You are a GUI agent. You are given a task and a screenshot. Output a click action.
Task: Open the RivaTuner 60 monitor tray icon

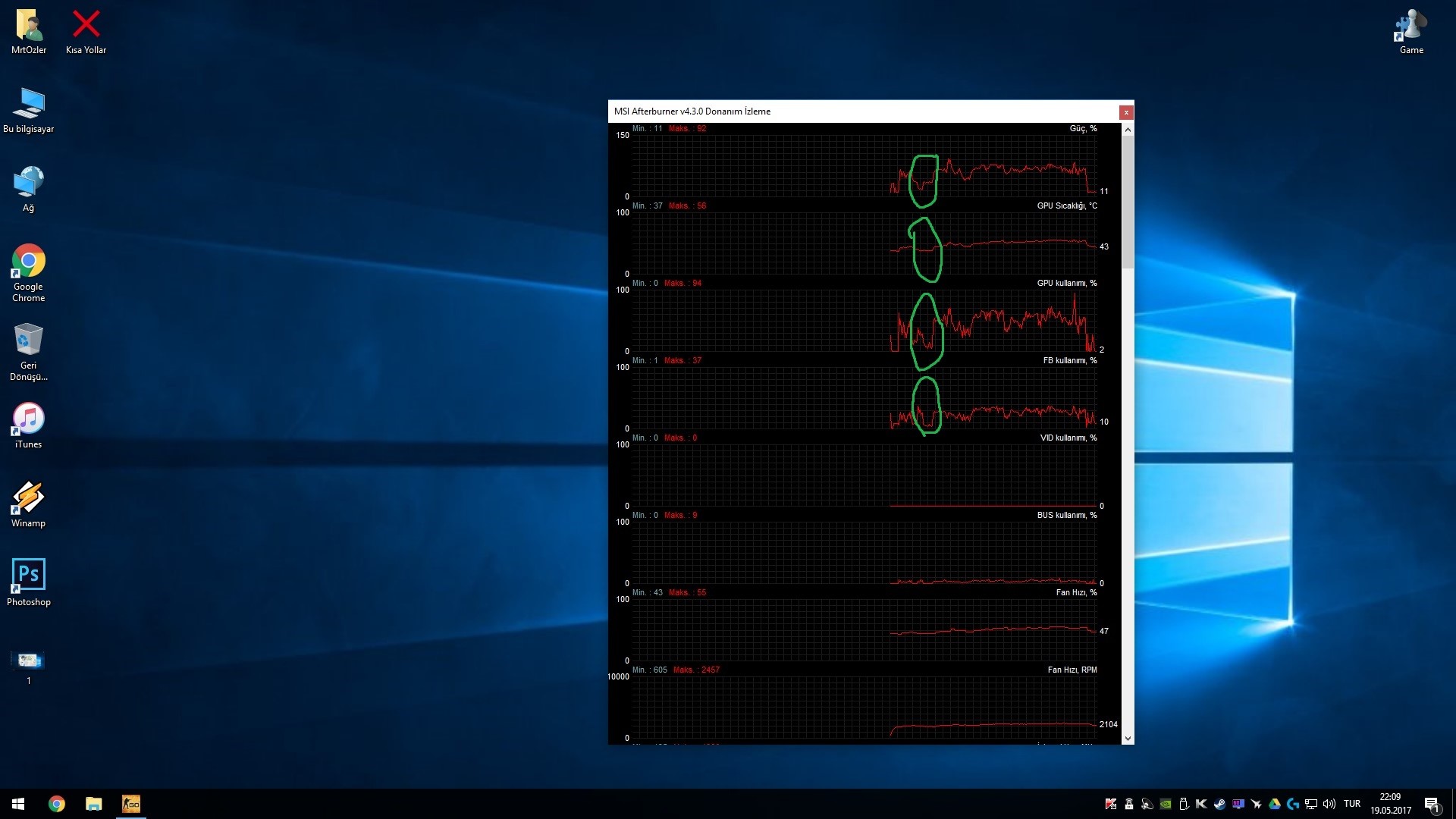pos(1238,804)
